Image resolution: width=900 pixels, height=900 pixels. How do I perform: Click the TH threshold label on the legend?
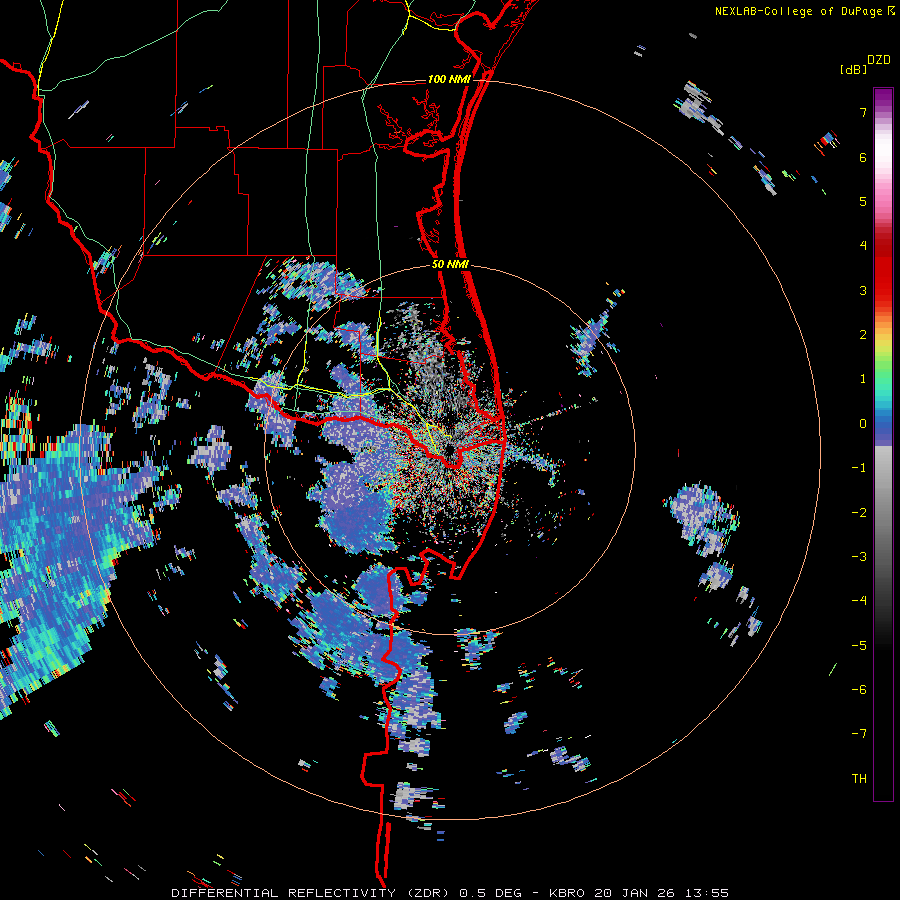859,779
